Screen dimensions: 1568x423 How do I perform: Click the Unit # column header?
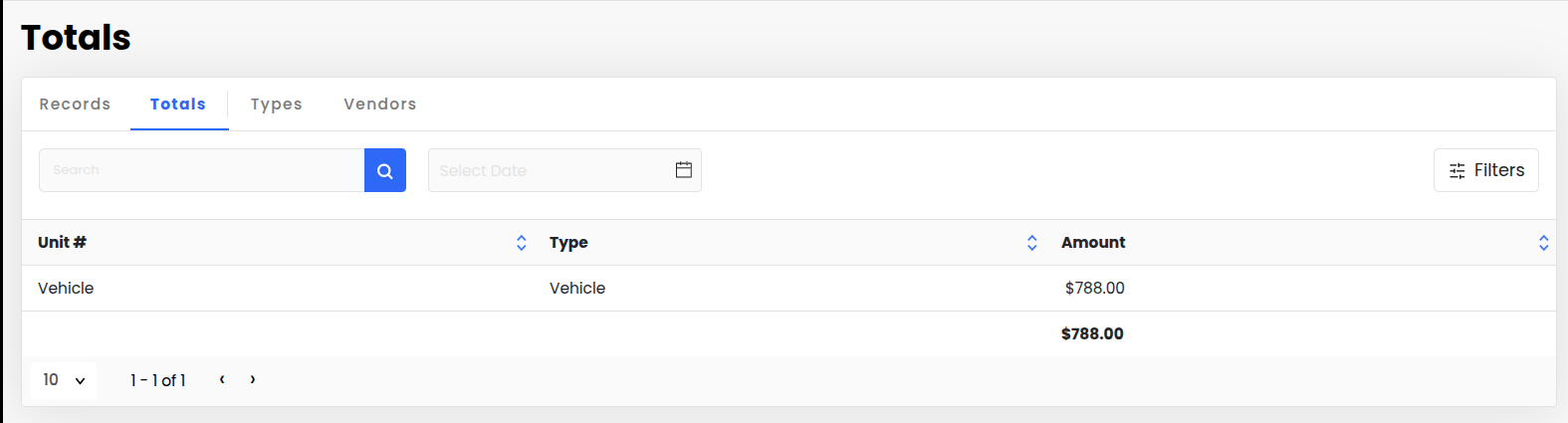tap(62, 243)
